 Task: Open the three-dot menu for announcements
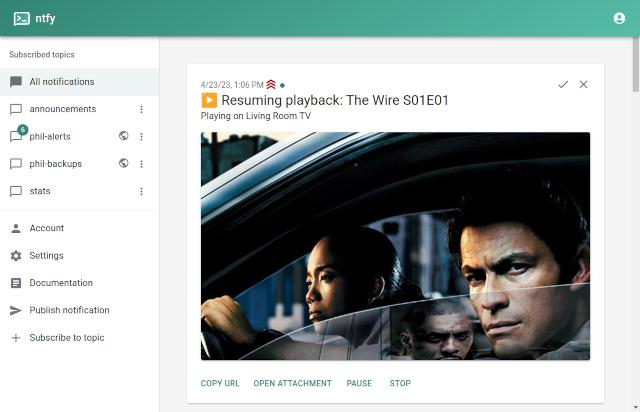(141, 109)
